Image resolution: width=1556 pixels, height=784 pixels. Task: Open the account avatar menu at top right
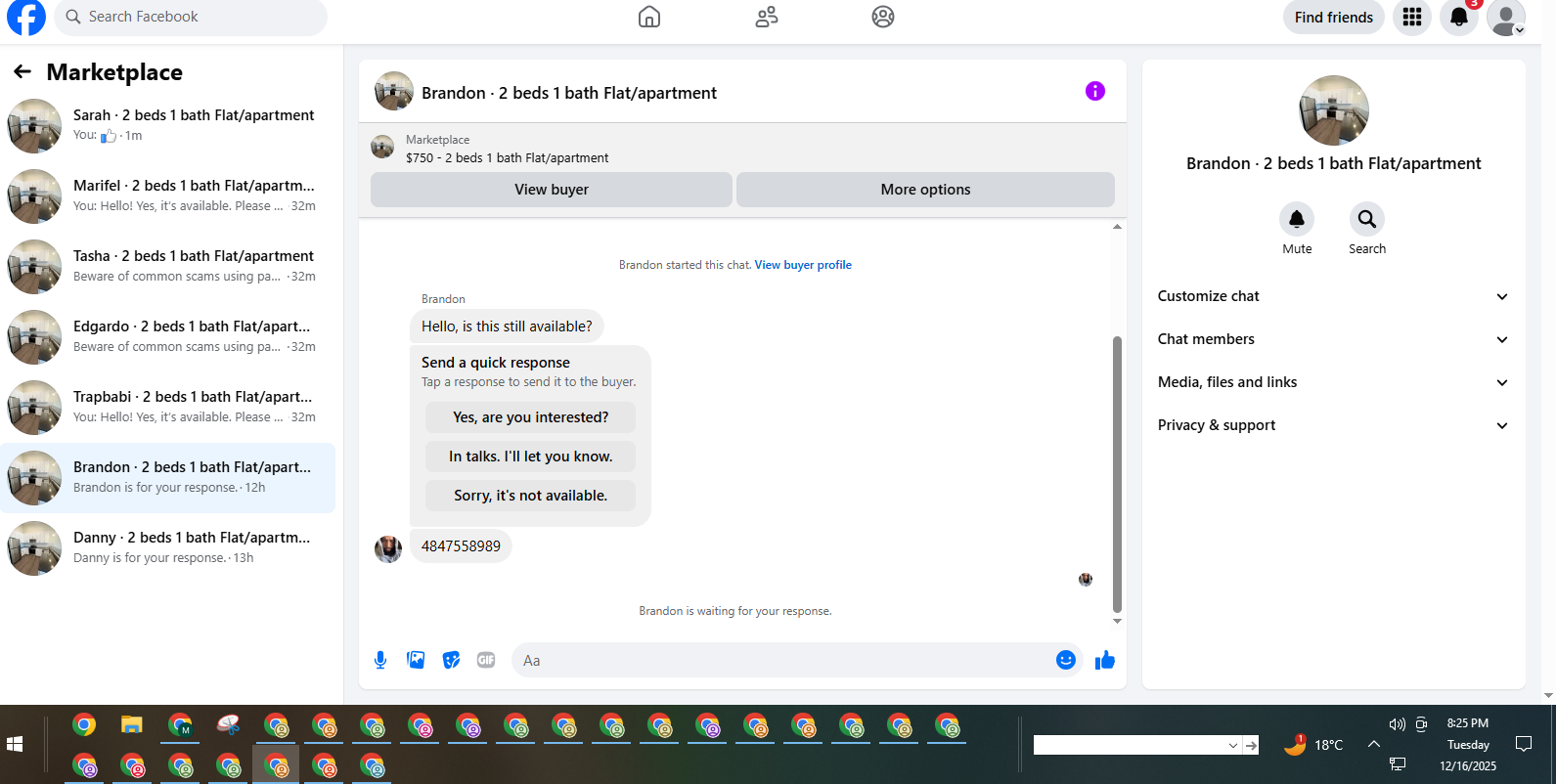pos(1506,17)
